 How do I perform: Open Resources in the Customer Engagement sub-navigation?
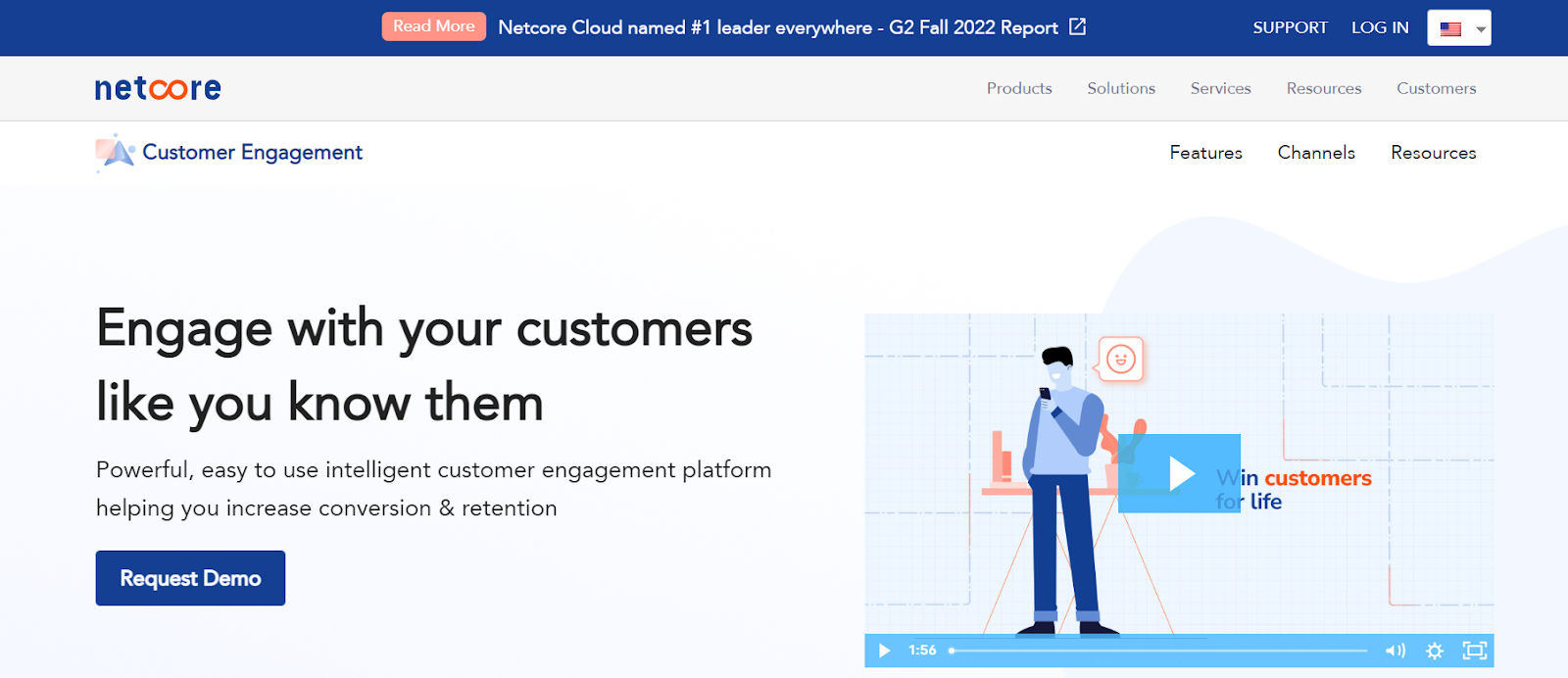coord(1433,153)
